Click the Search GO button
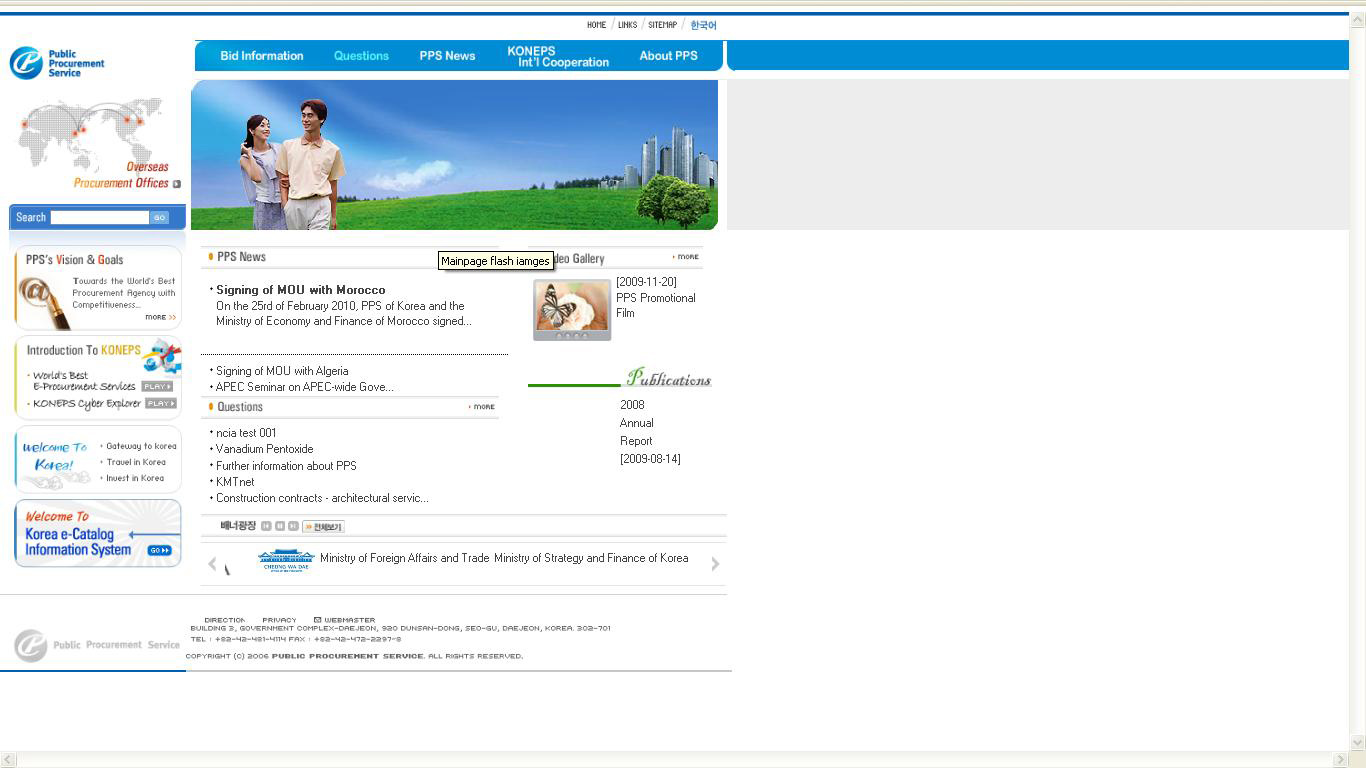The width and height of the screenshot is (1366, 768). pos(159,217)
